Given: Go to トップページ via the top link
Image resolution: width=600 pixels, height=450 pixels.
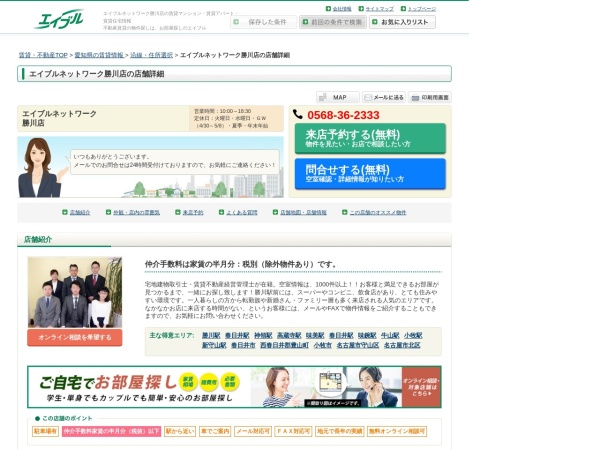Looking at the screenshot, I should [421, 8].
